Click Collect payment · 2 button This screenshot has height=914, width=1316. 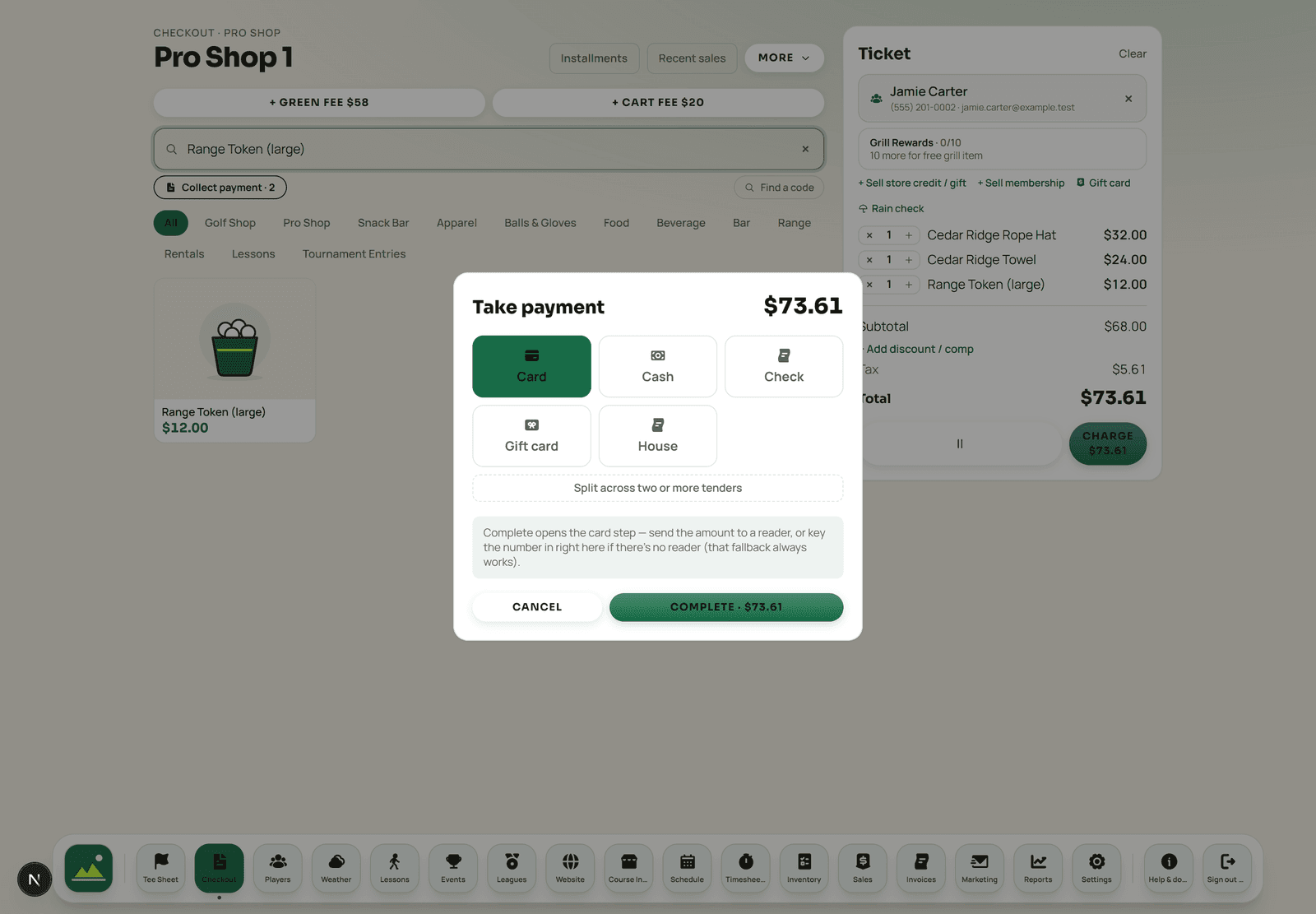[x=220, y=188]
